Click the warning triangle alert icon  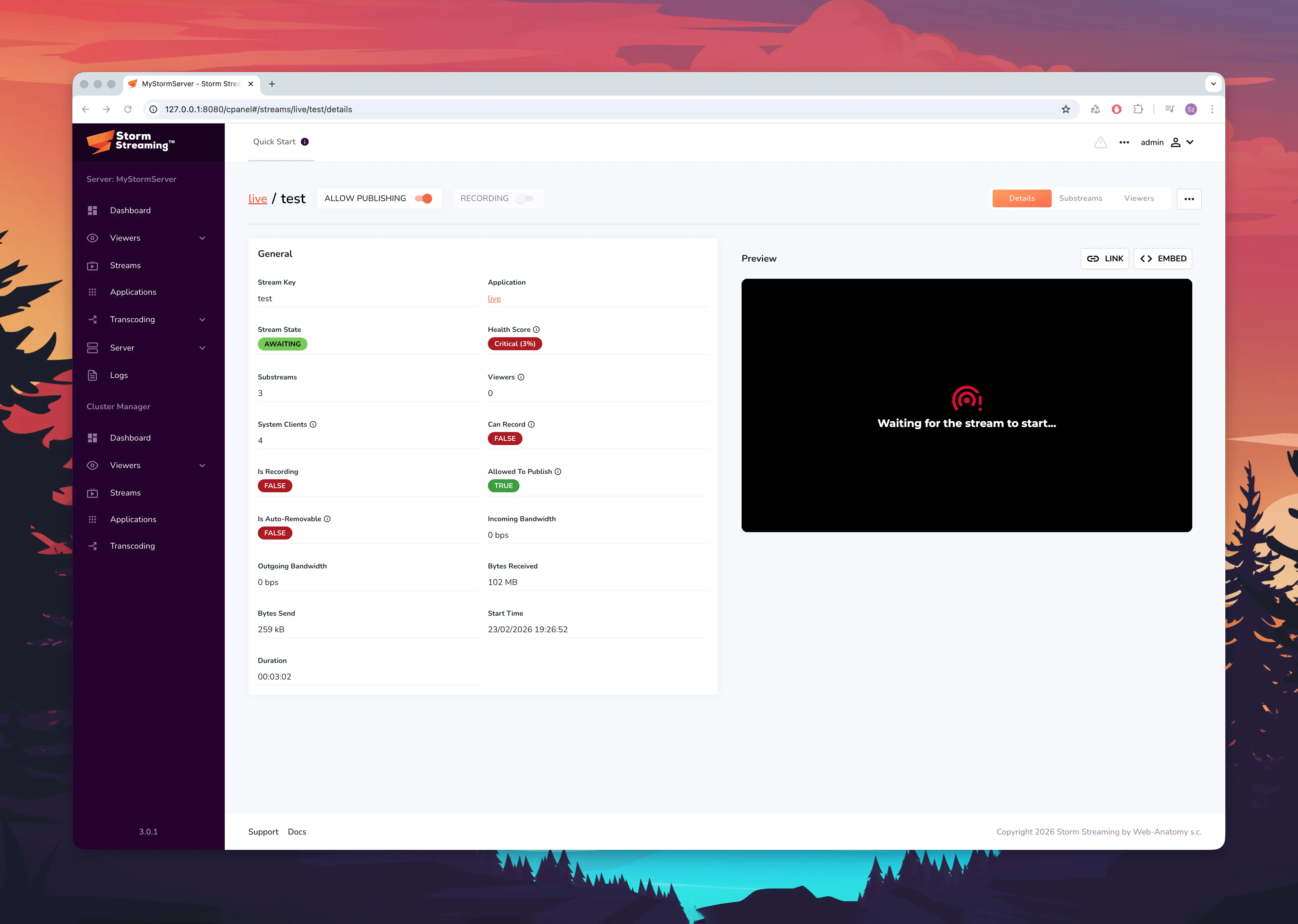click(1100, 142)
